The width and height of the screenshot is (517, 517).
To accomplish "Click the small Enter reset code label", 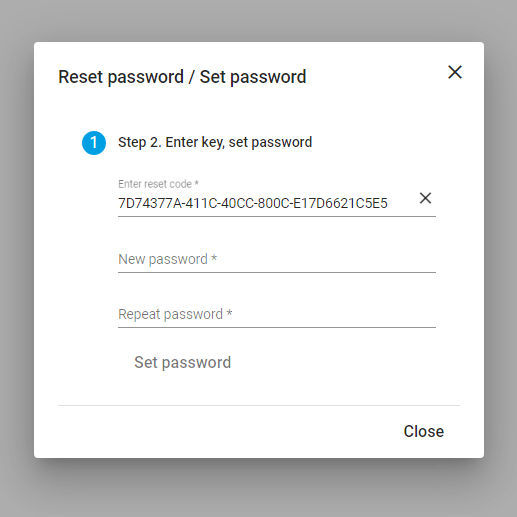I will (x=158, y=184).
